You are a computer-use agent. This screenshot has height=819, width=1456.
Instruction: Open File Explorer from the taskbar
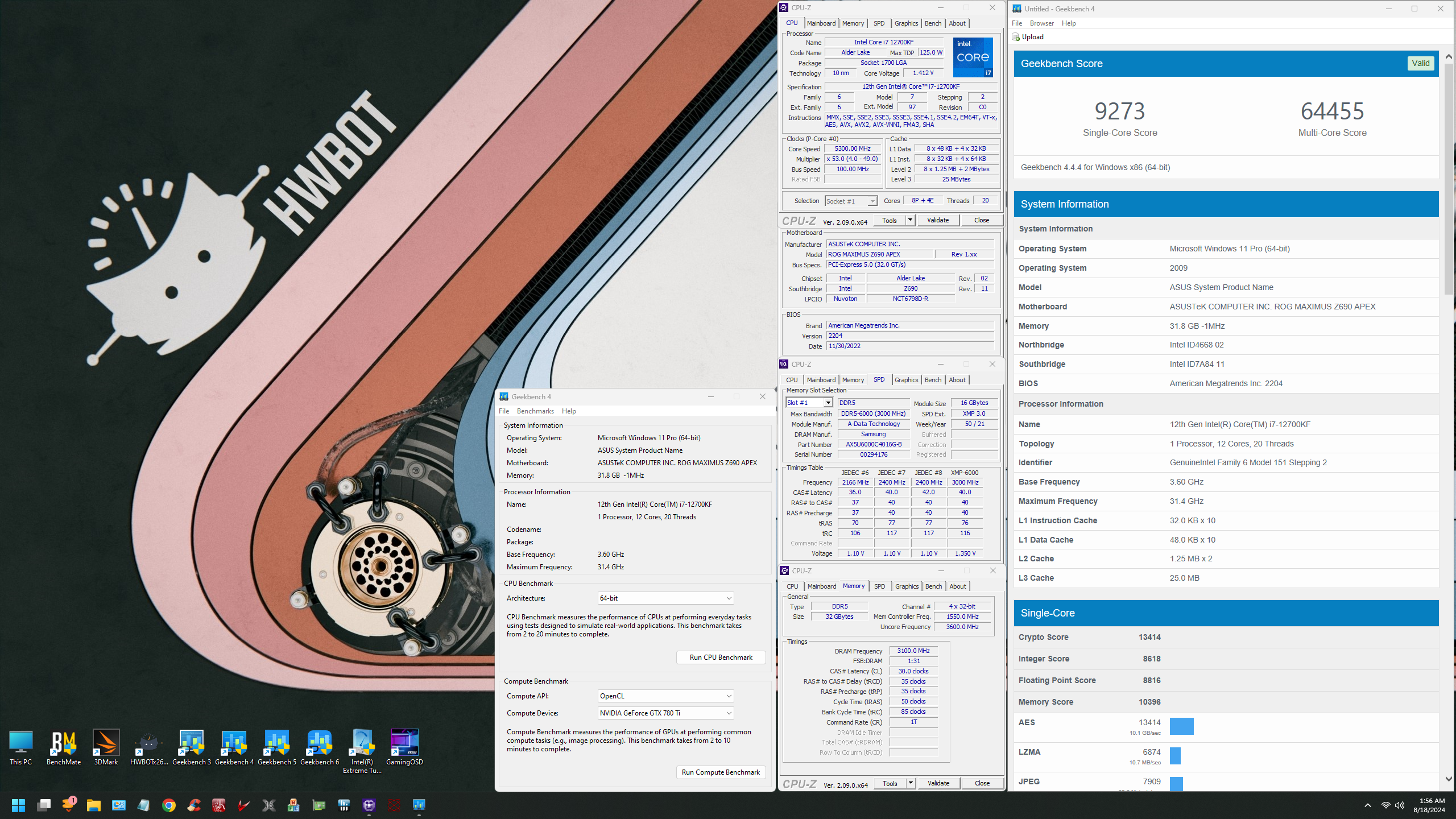94,805
